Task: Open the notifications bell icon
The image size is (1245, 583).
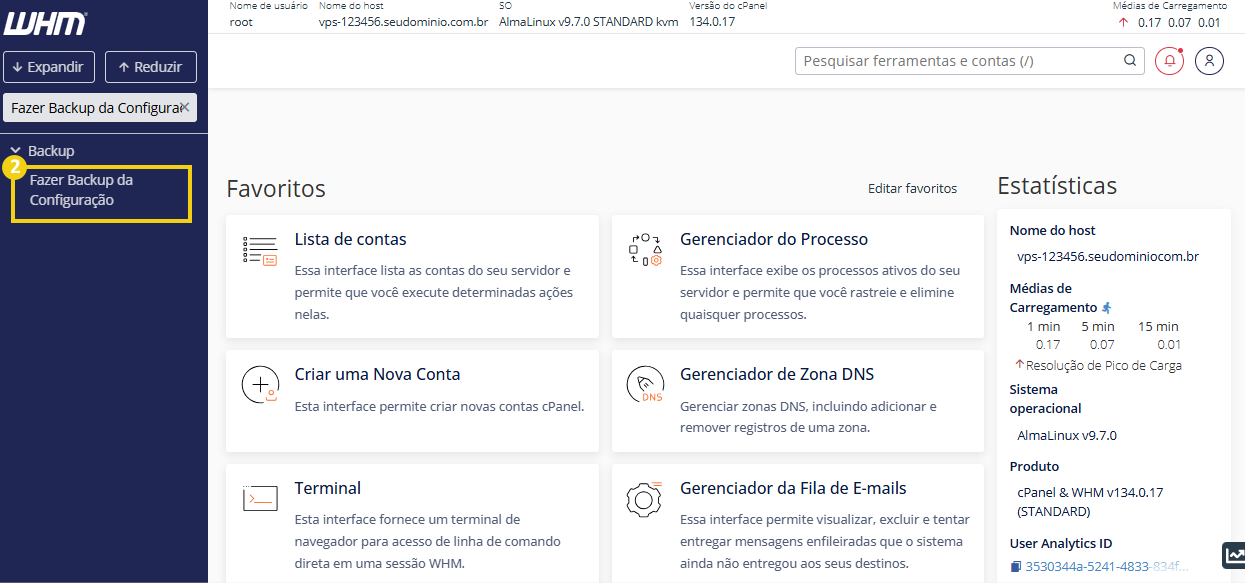Action: pos(1169,61)
